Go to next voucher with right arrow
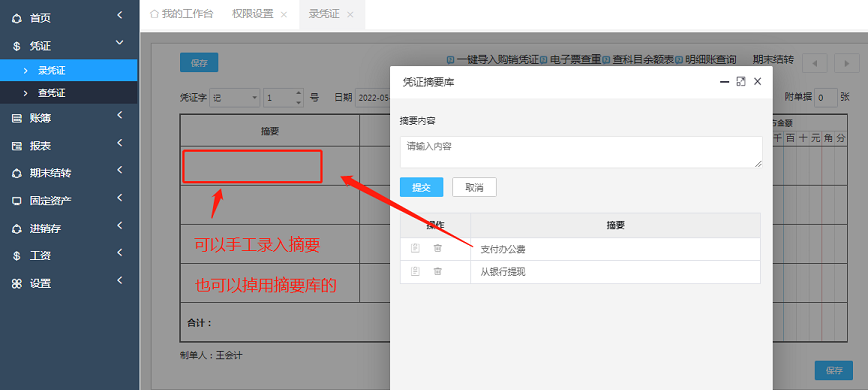Viewport: 868px width, 390px height. pyautogui.click(x=846, y=63)
